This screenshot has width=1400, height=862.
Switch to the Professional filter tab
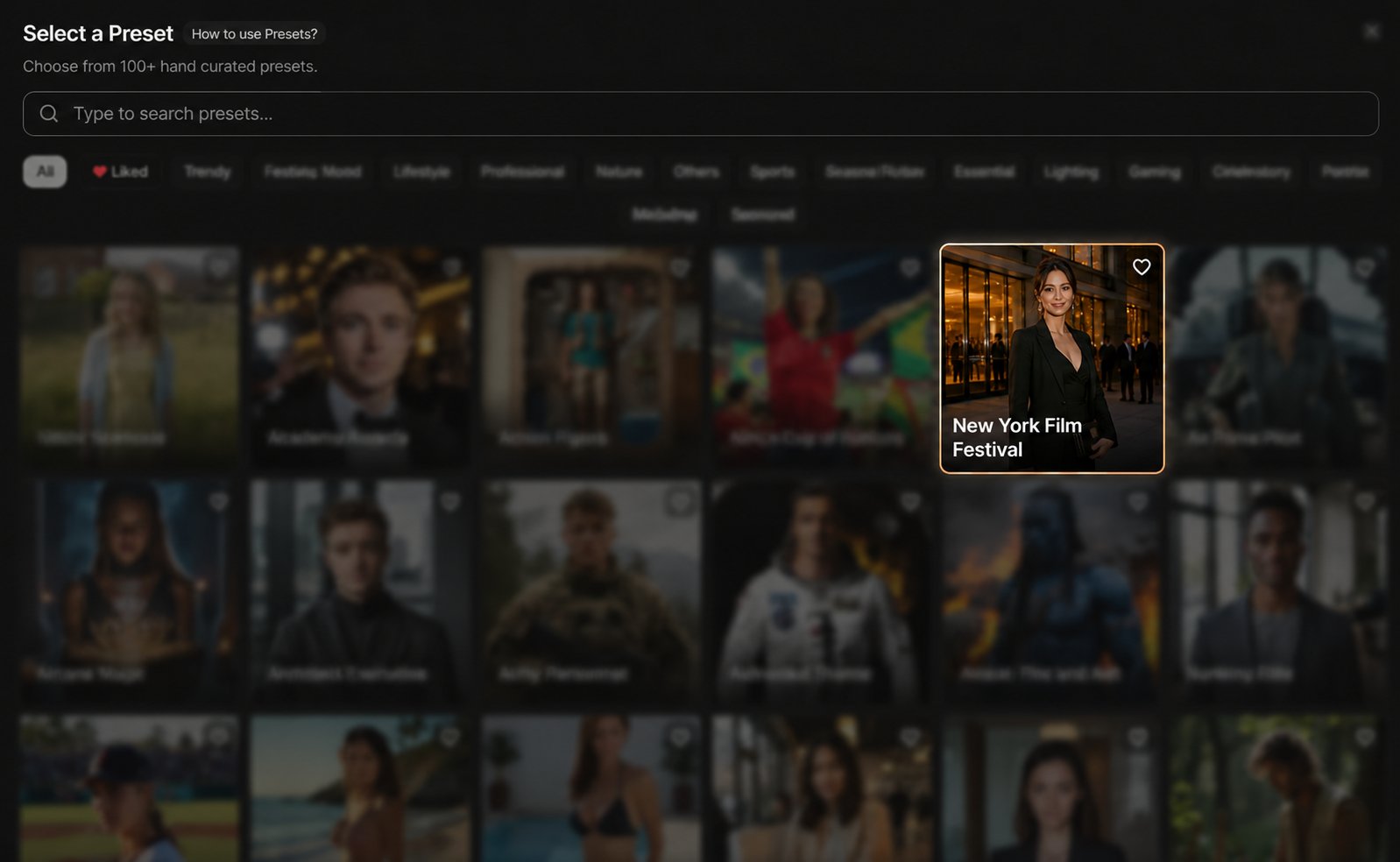(x=522, y=172)
